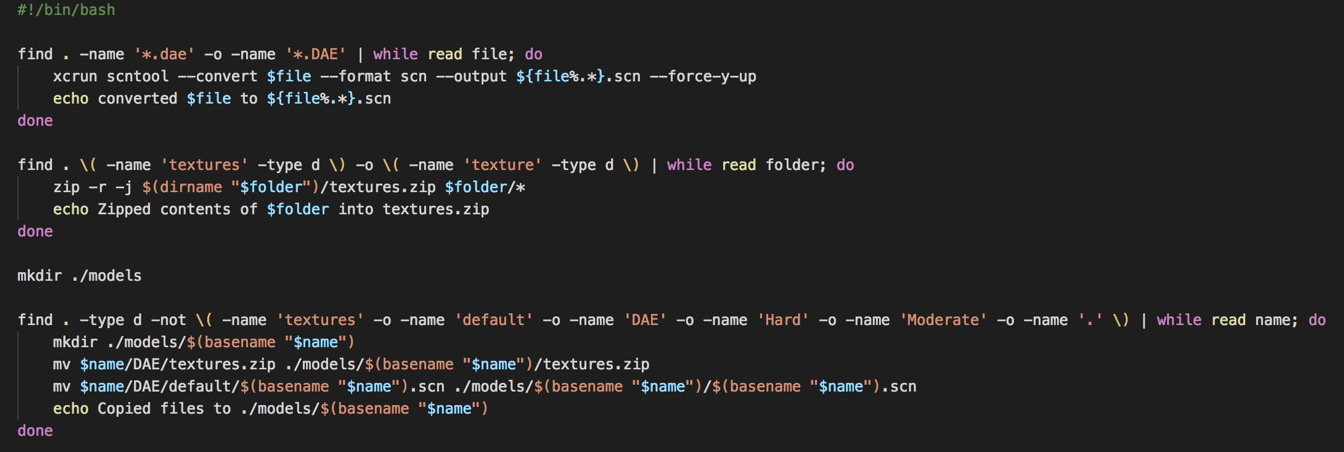Click the word 'converted' in echo line

click(x=137, y=98)
